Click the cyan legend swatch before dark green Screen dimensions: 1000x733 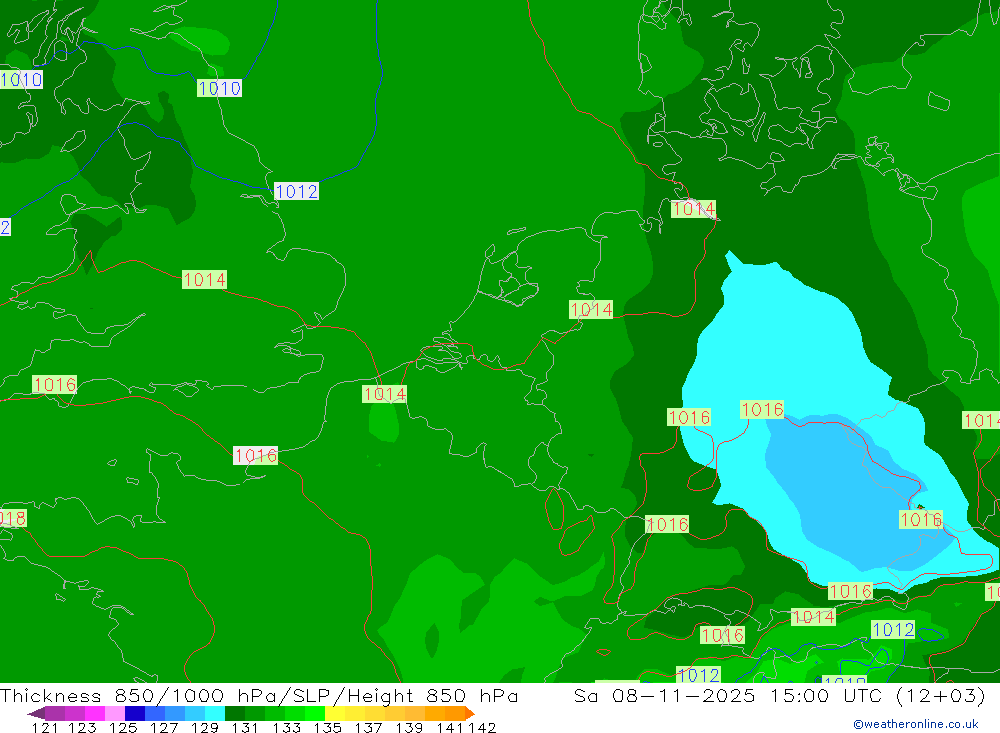coord(215,713)
